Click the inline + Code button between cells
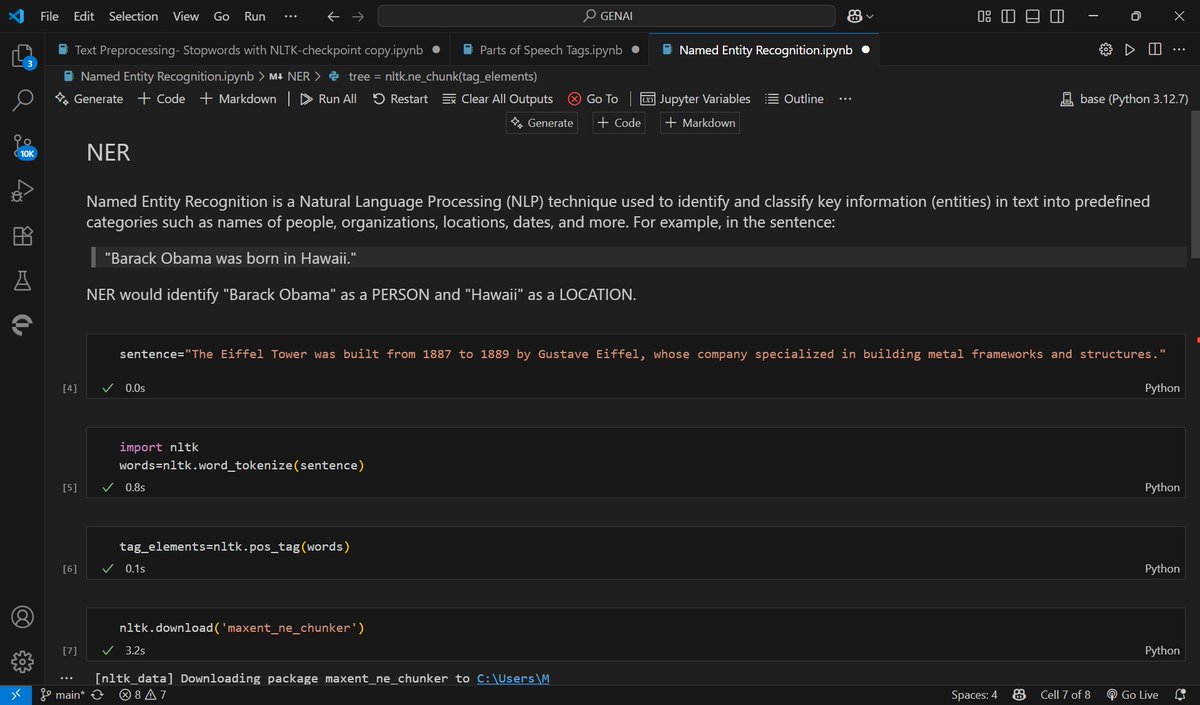The image size is (1200, 705). 619,122
